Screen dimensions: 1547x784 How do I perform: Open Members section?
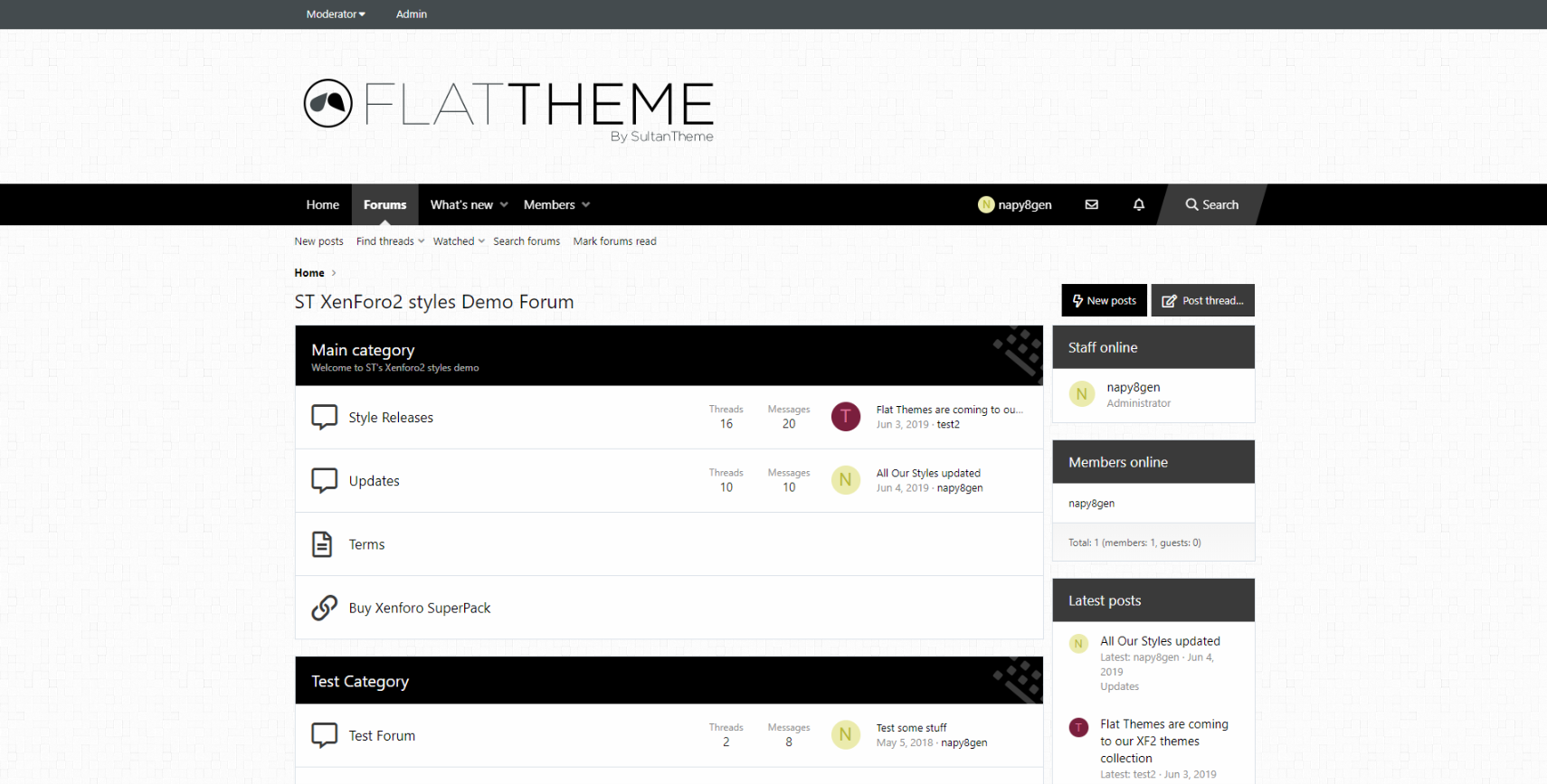point(549,204)
